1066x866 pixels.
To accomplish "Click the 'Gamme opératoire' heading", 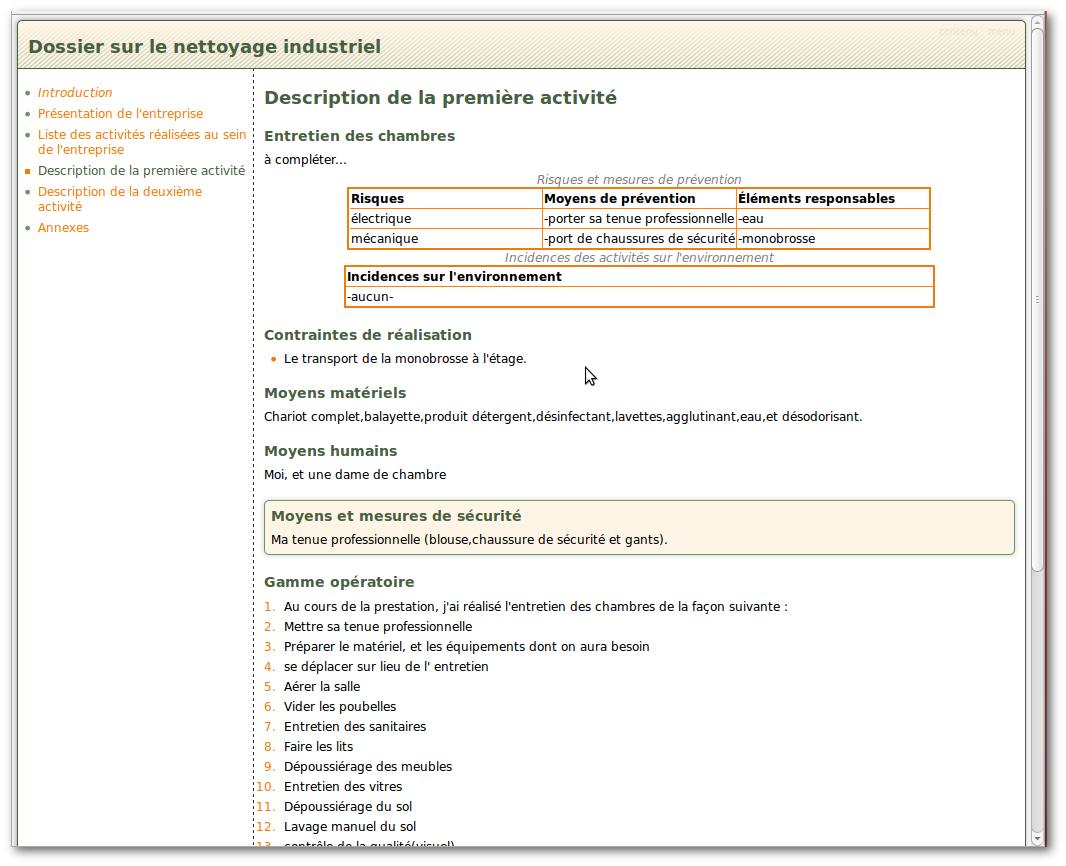I will pyautogui.click(x=339, y=582).
